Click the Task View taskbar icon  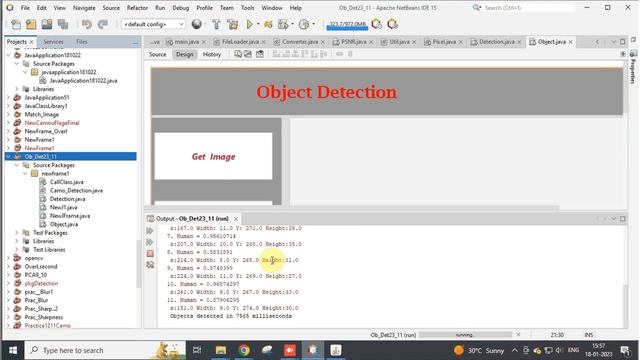(197, 350)
